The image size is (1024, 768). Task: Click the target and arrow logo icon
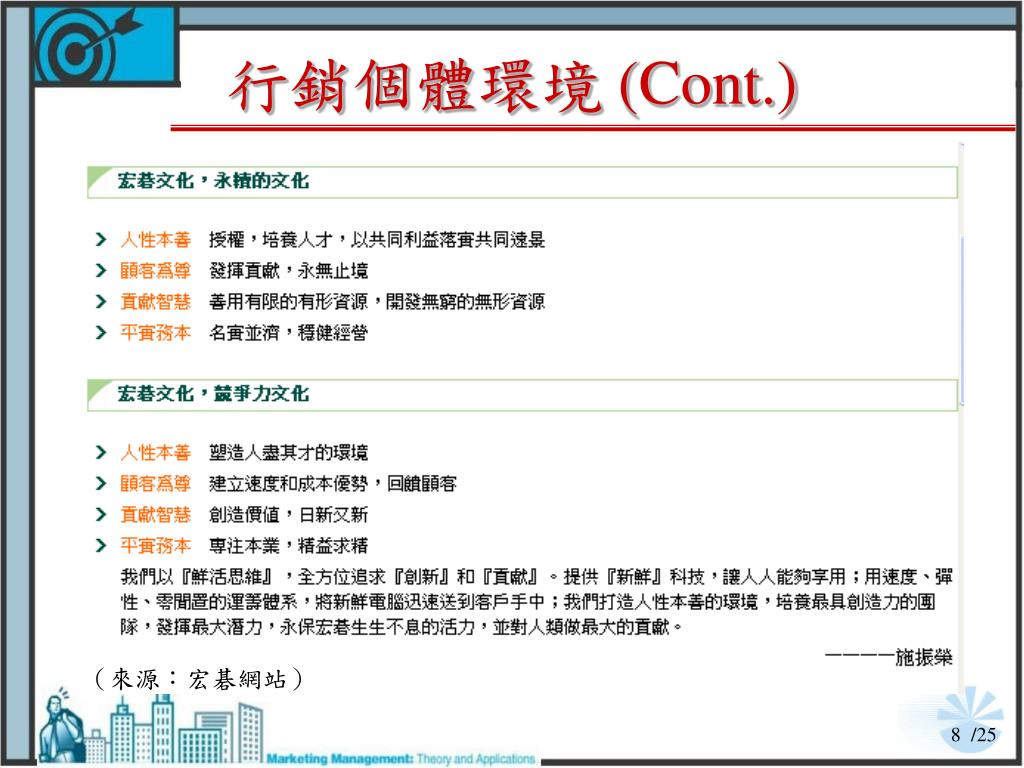[x=106, y=44]
